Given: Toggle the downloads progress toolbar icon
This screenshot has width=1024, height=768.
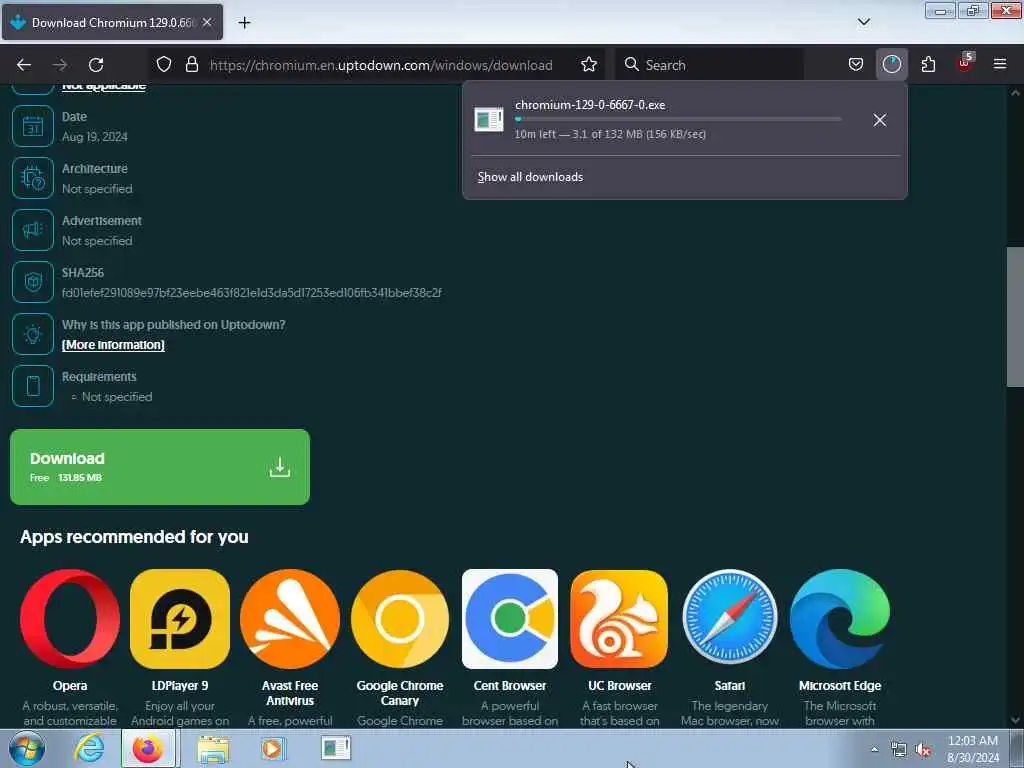Looking at the screenshot, I should (x=891, y=64).
